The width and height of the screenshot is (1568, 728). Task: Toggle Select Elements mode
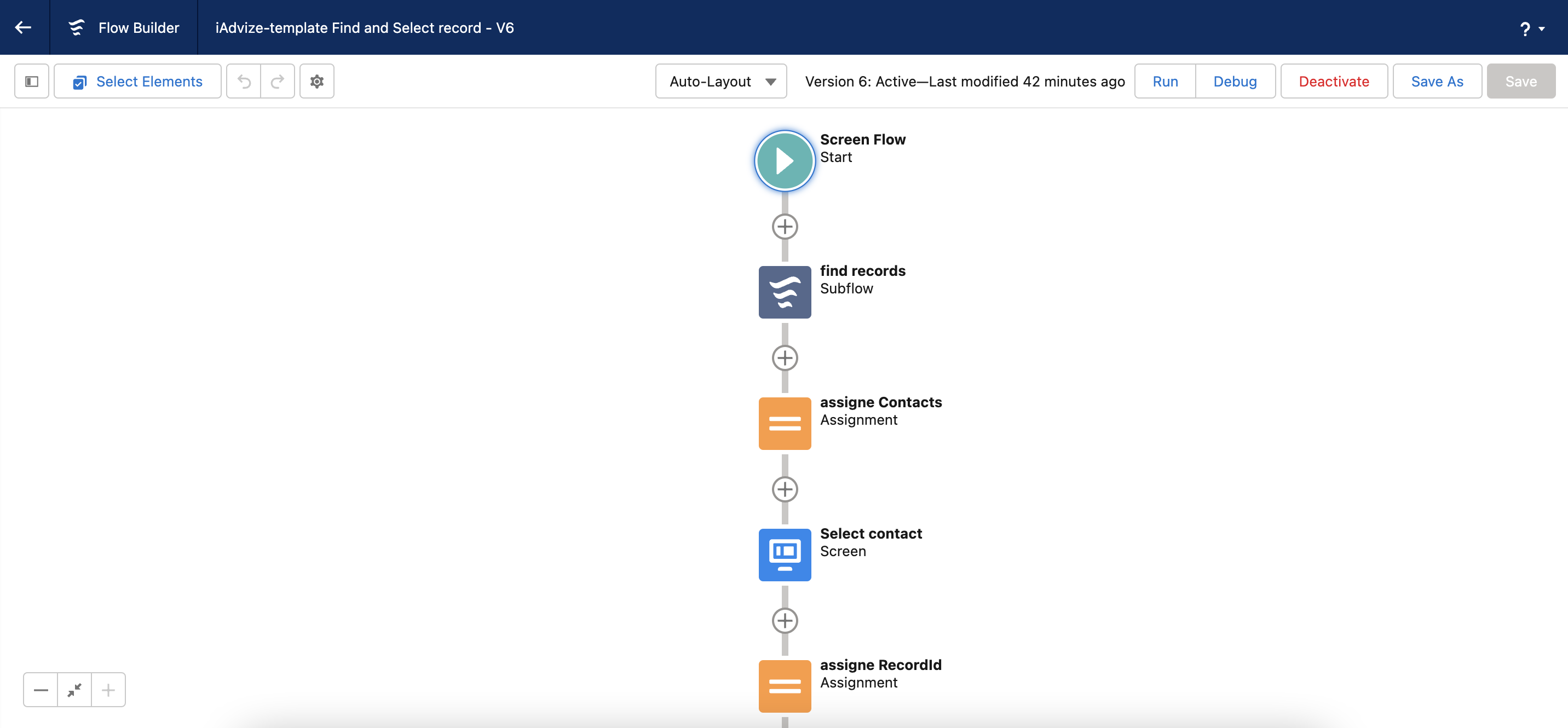(137, 81)
